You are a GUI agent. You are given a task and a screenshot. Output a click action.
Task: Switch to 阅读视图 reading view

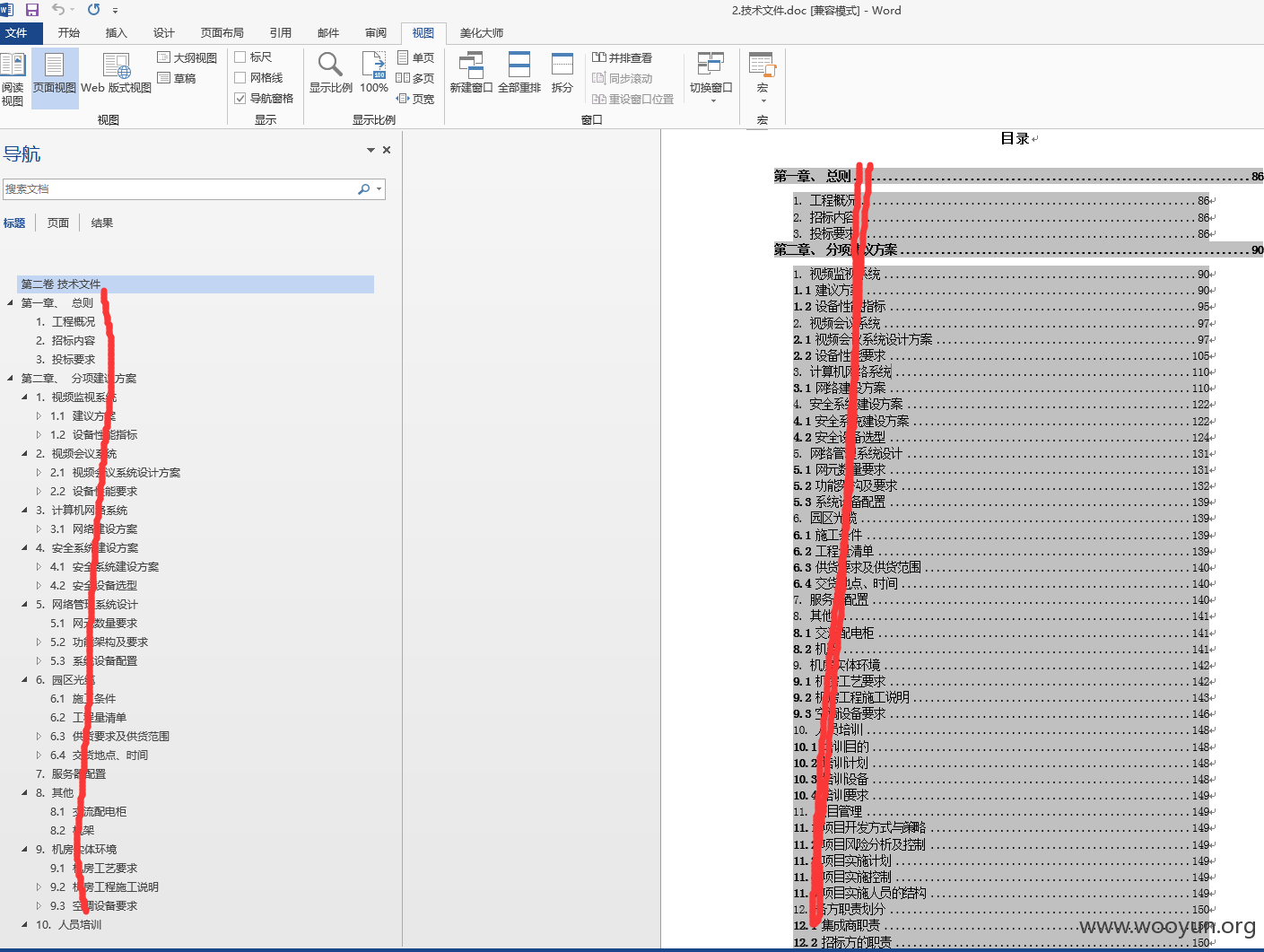[13, 79]
